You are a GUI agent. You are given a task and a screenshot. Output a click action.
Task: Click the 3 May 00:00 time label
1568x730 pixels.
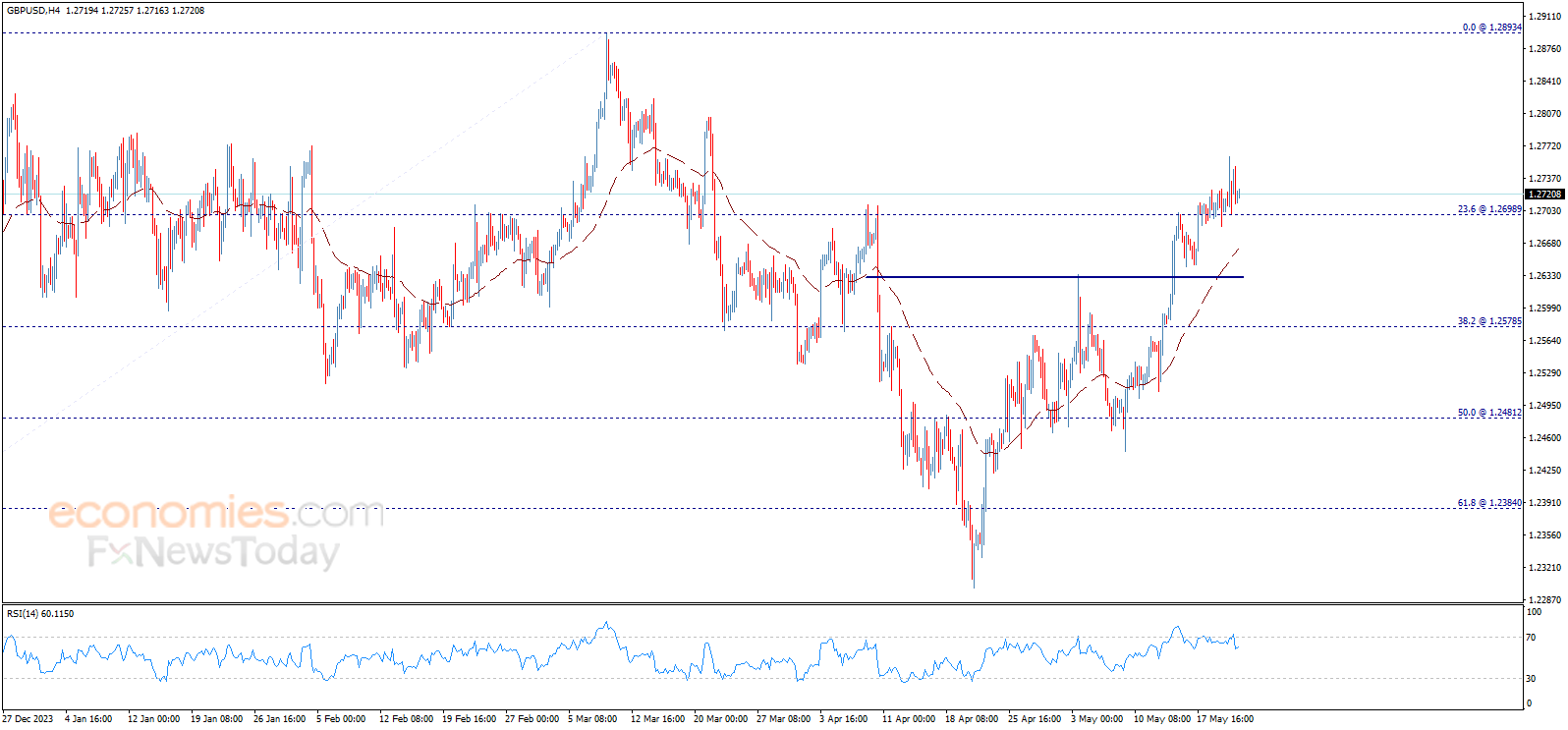(1096, 719)
